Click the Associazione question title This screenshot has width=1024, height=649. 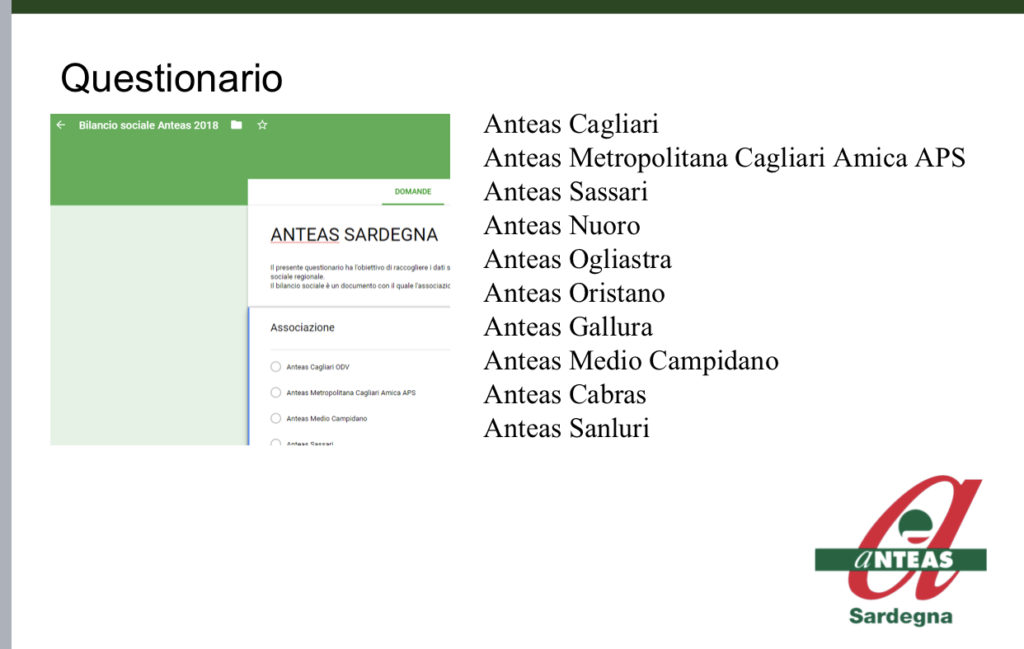pos(302,327)
